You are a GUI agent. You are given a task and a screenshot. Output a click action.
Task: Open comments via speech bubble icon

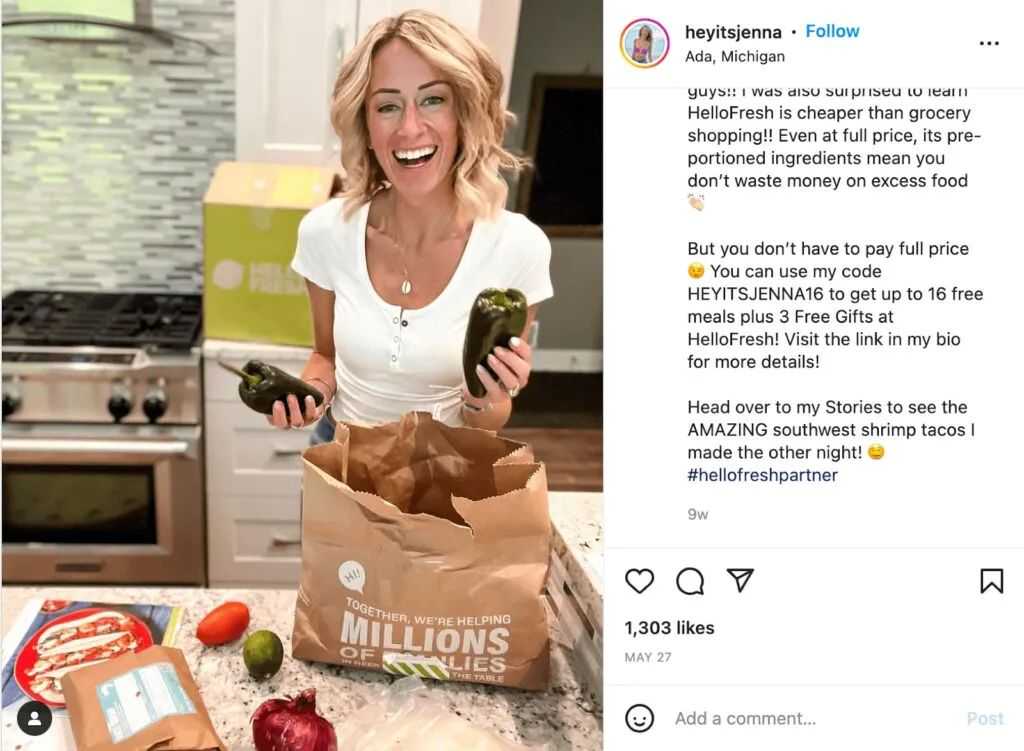[690, 581]
